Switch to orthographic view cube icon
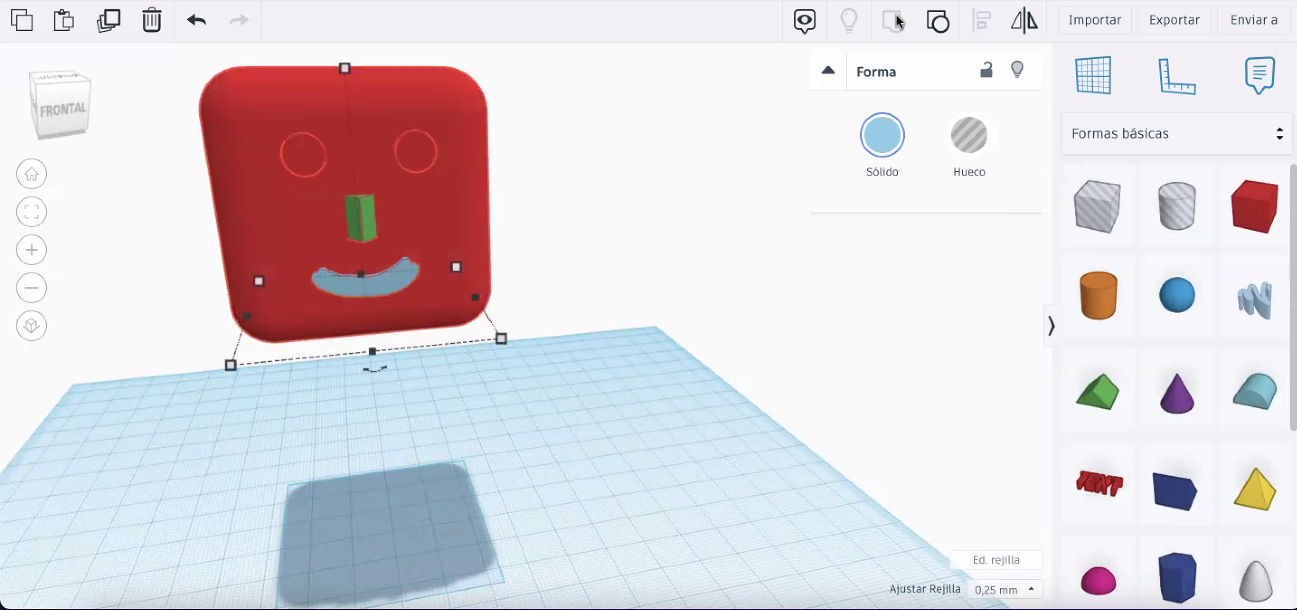This screenshot has width=1297, height=610. point(32,326)
